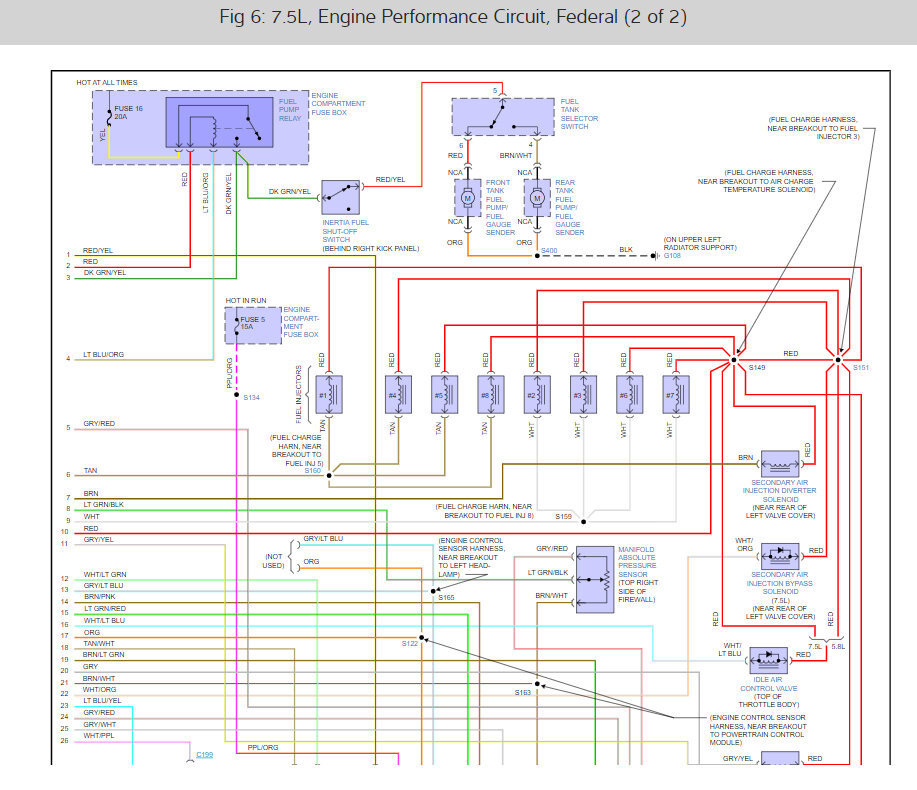Viewport: 917px width, 790px height.
Task: Click the S134 splice dot
Action: pos(236,395)
